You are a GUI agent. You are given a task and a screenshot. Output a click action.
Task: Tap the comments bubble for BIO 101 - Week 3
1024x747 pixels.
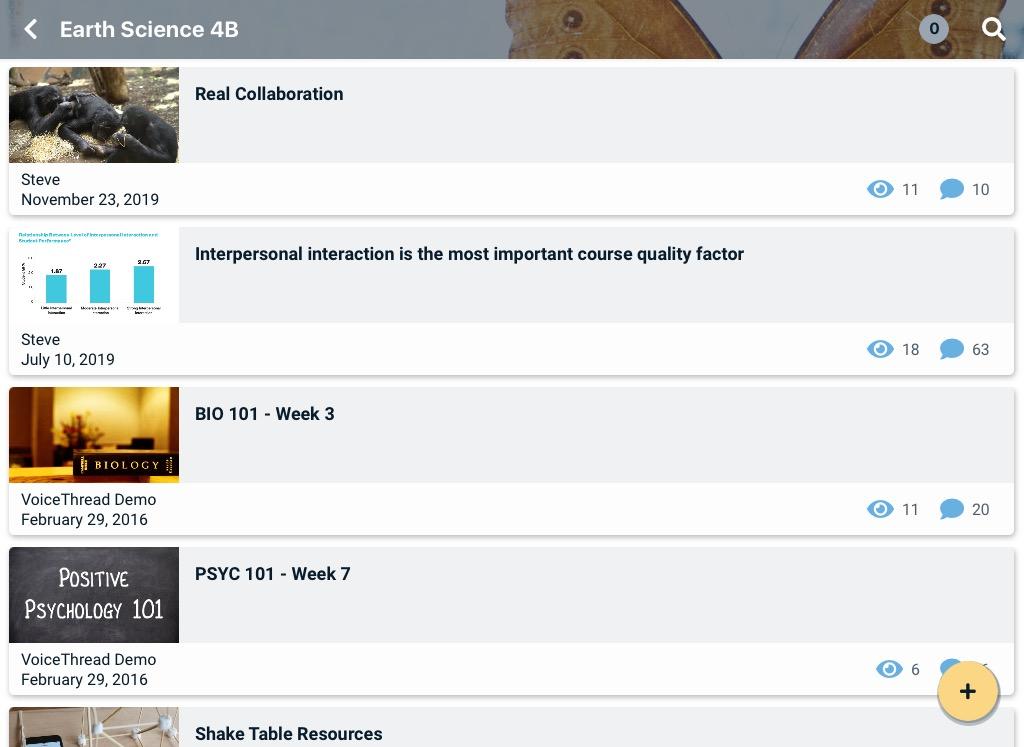click(x=952, y=509)
